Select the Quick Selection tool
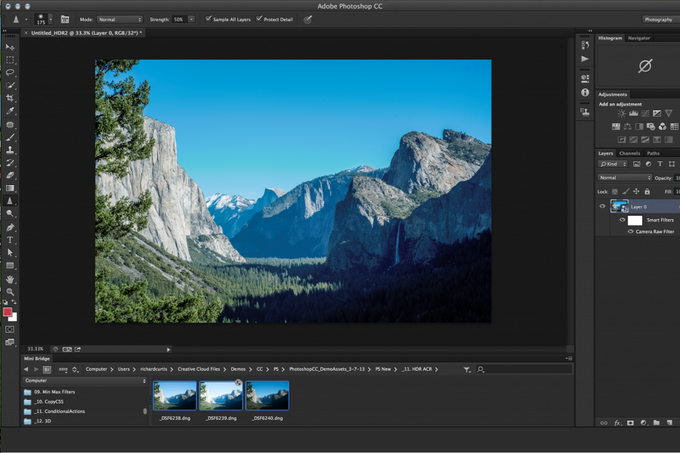Image resolution: width=680 pixels, height=453 pixels. tap(10, 85)
